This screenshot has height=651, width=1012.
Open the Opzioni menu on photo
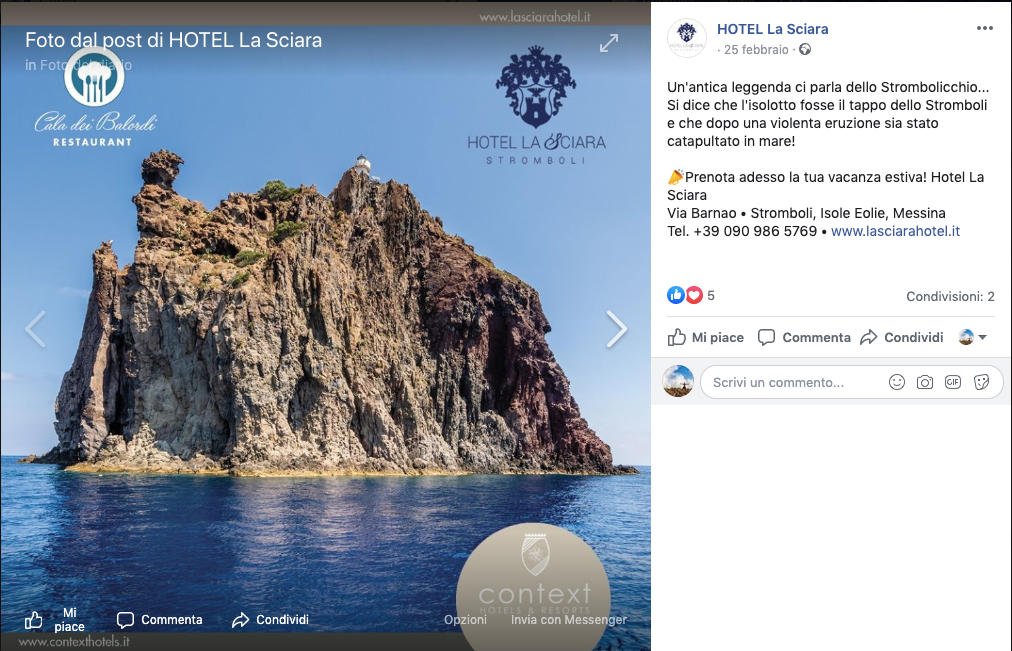click(x=465, y=619)
